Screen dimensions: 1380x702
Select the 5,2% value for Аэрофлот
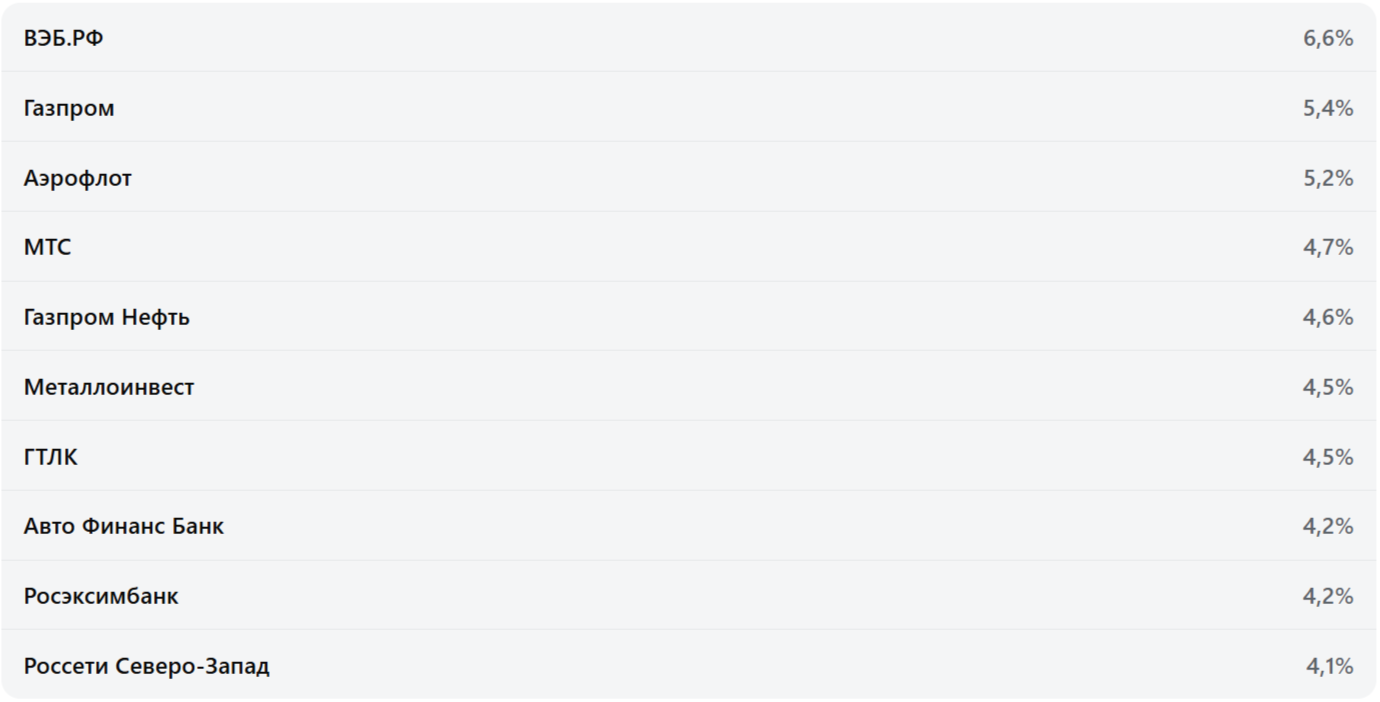click(x=1328, y=178)
